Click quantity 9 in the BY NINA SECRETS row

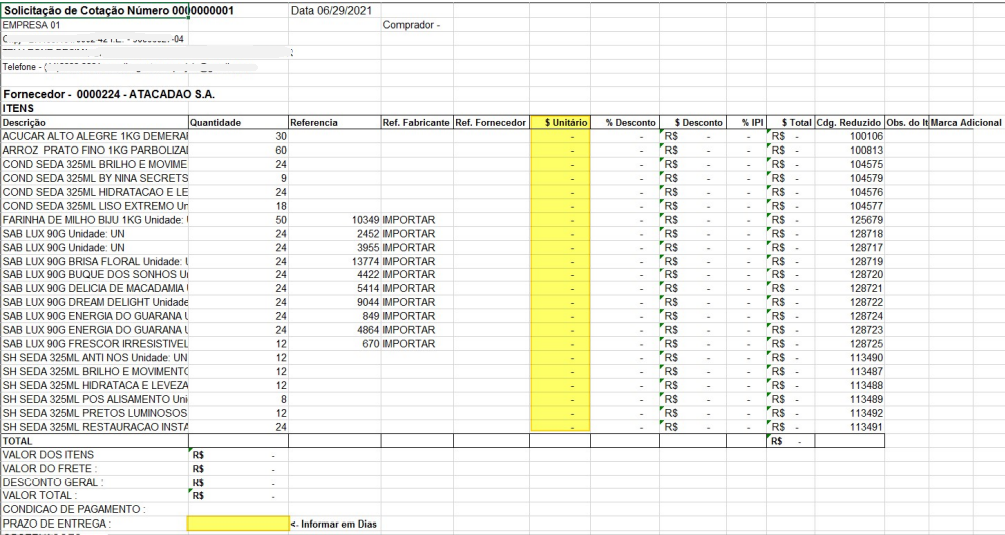[238, 178]
